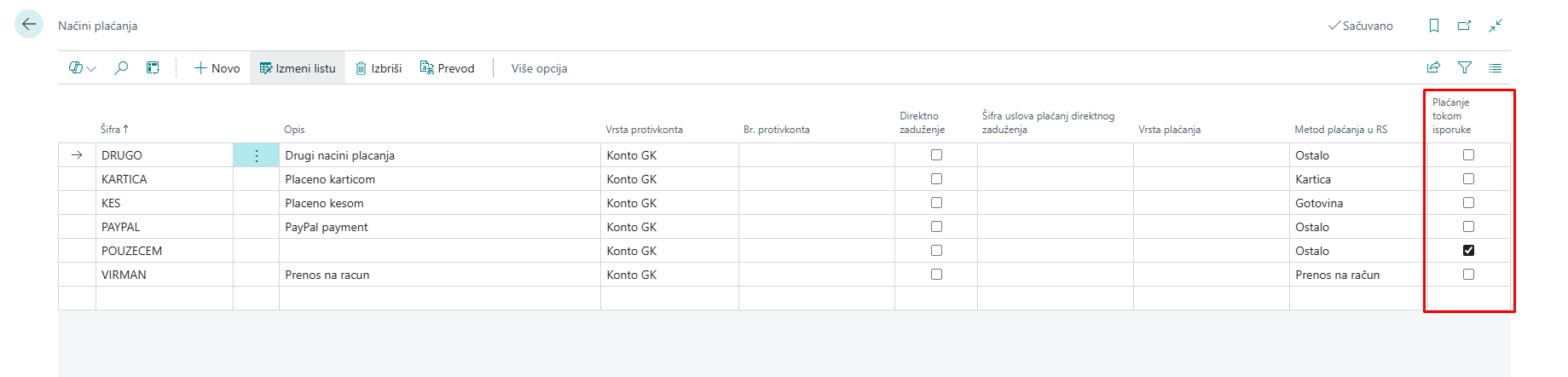Screen dimensions: 1568x377
Task: Expand the Copilot dropdown in toolbar
Action: click(83, 68)
